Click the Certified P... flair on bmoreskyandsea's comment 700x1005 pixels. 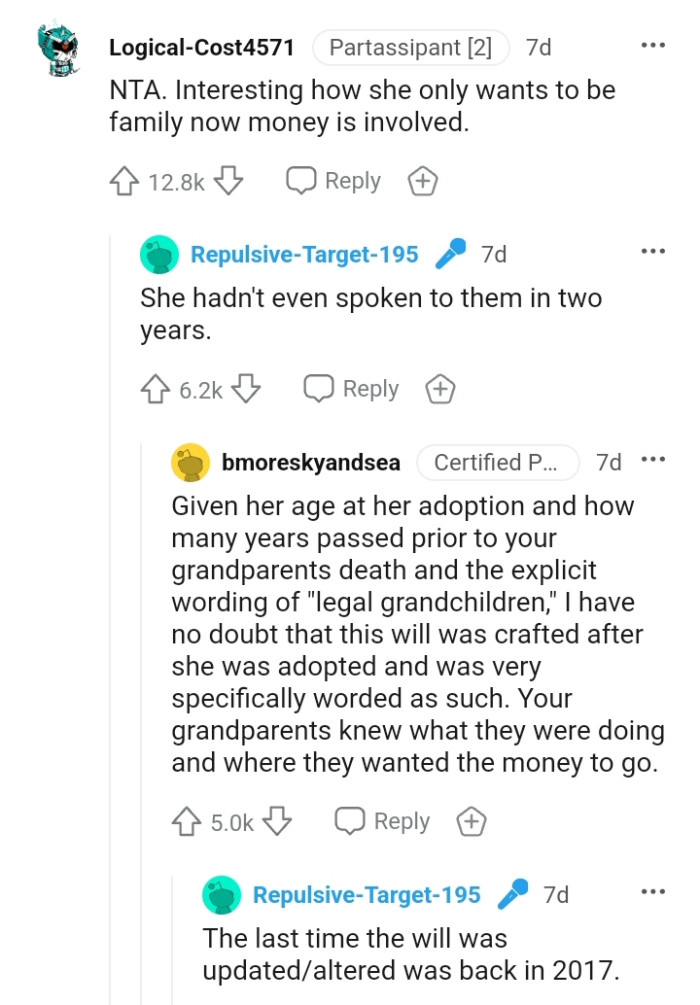(498, 463)
